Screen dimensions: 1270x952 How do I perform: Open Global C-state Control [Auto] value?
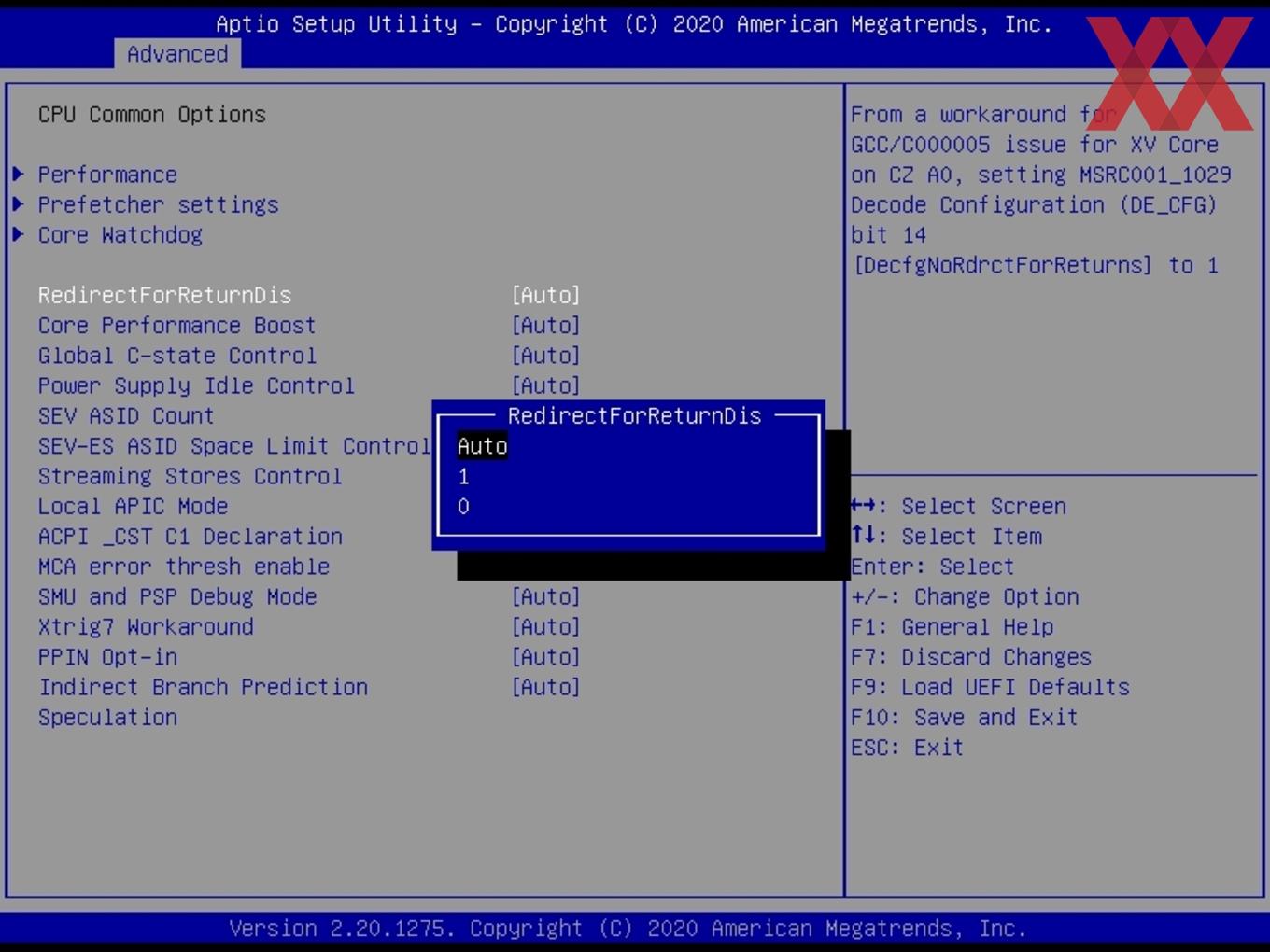tap(545, 356)
